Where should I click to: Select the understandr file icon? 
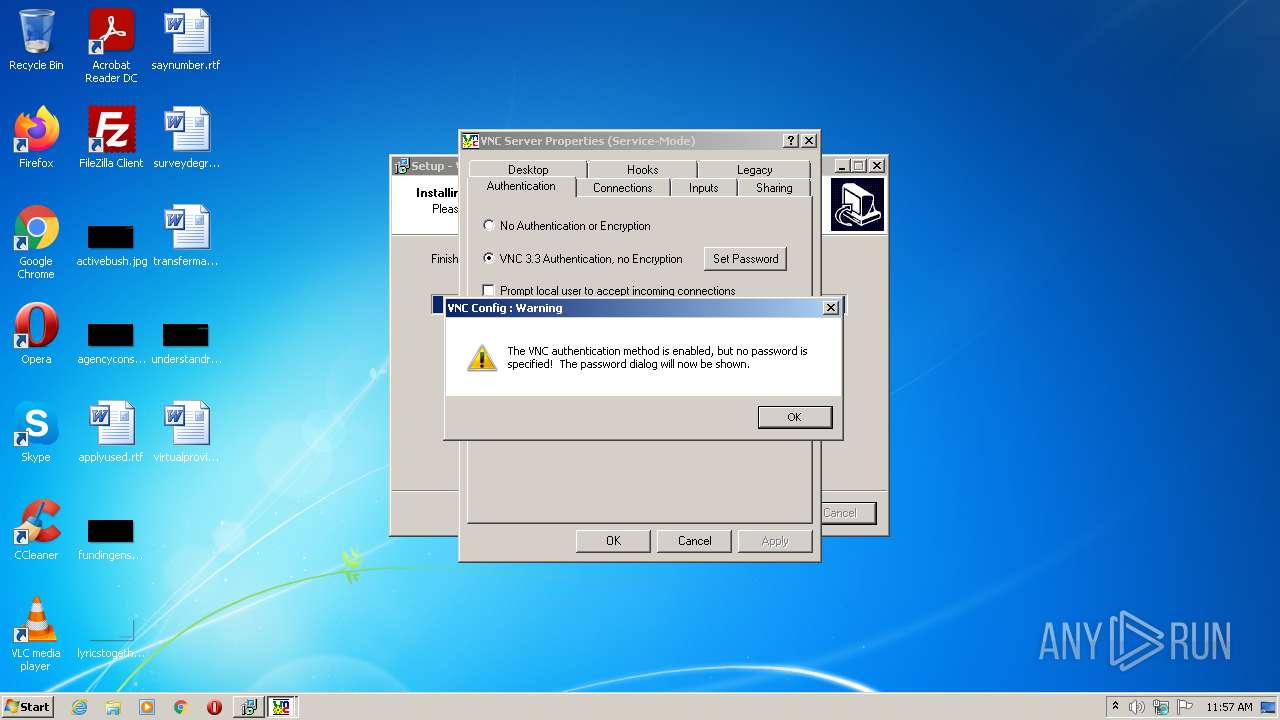pyautogui.click(x=186, y=341)
